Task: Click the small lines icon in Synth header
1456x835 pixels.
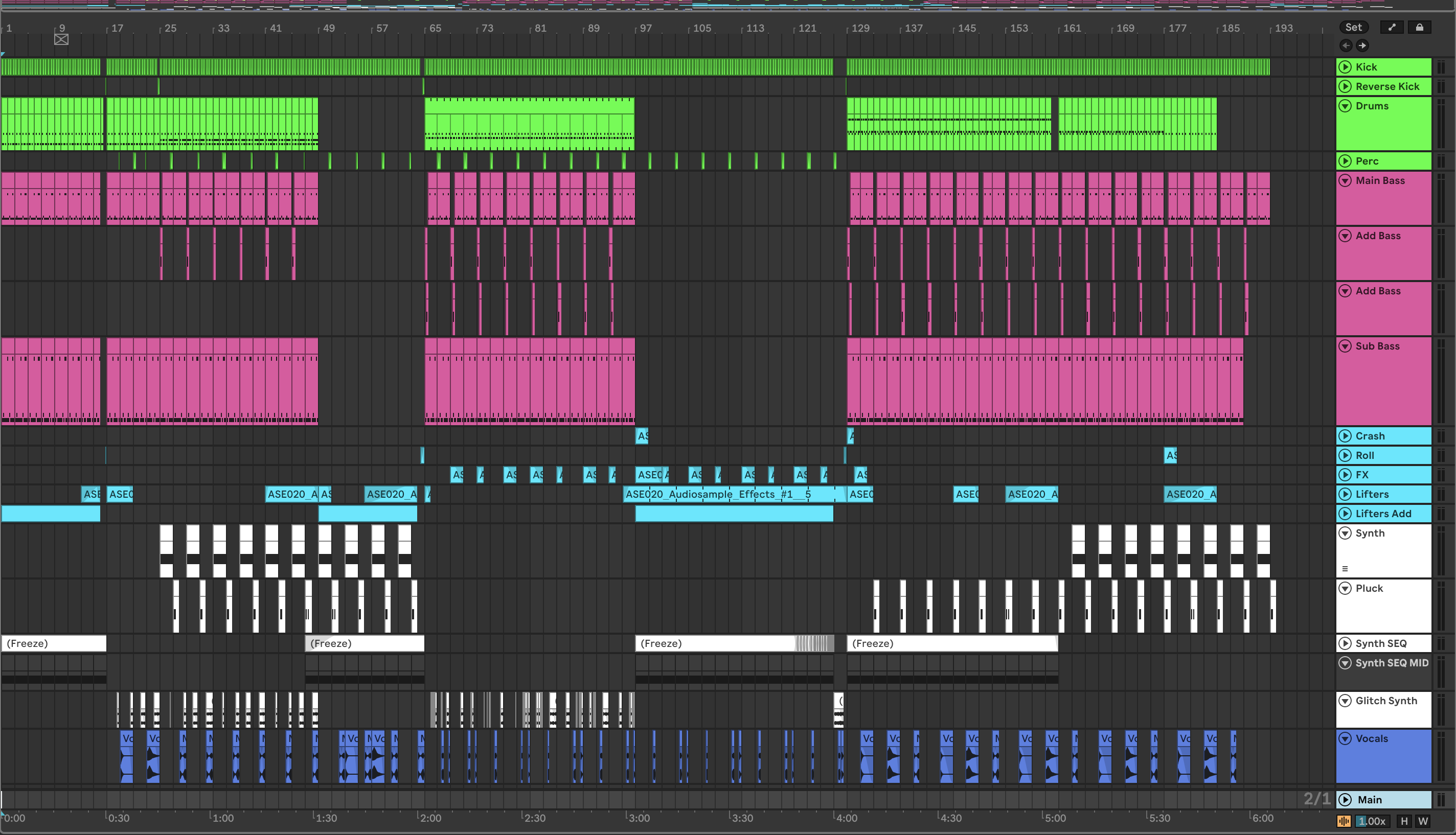Action: pyautogui.click(x=1345, y=569)
